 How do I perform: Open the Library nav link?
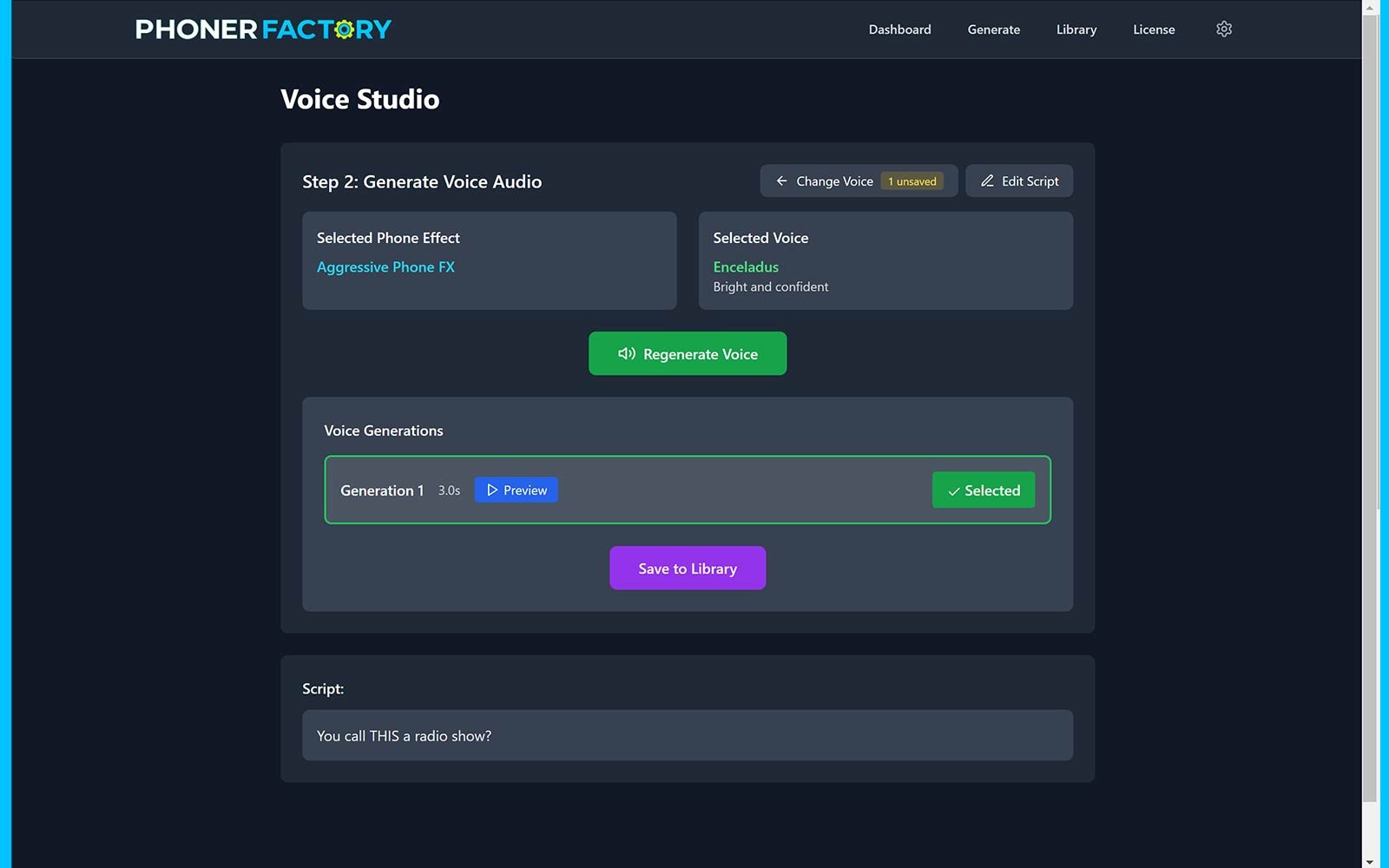click(1076, 30)
